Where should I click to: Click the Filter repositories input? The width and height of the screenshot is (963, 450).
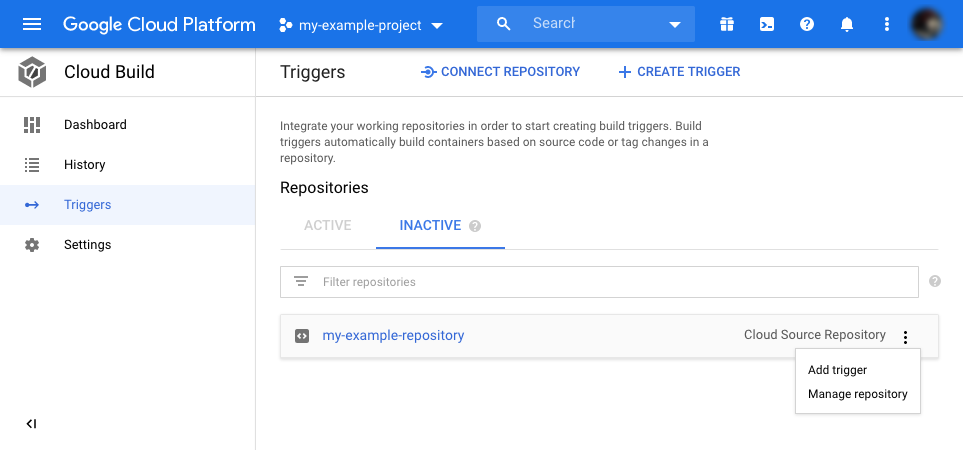[x=599, y=282]
